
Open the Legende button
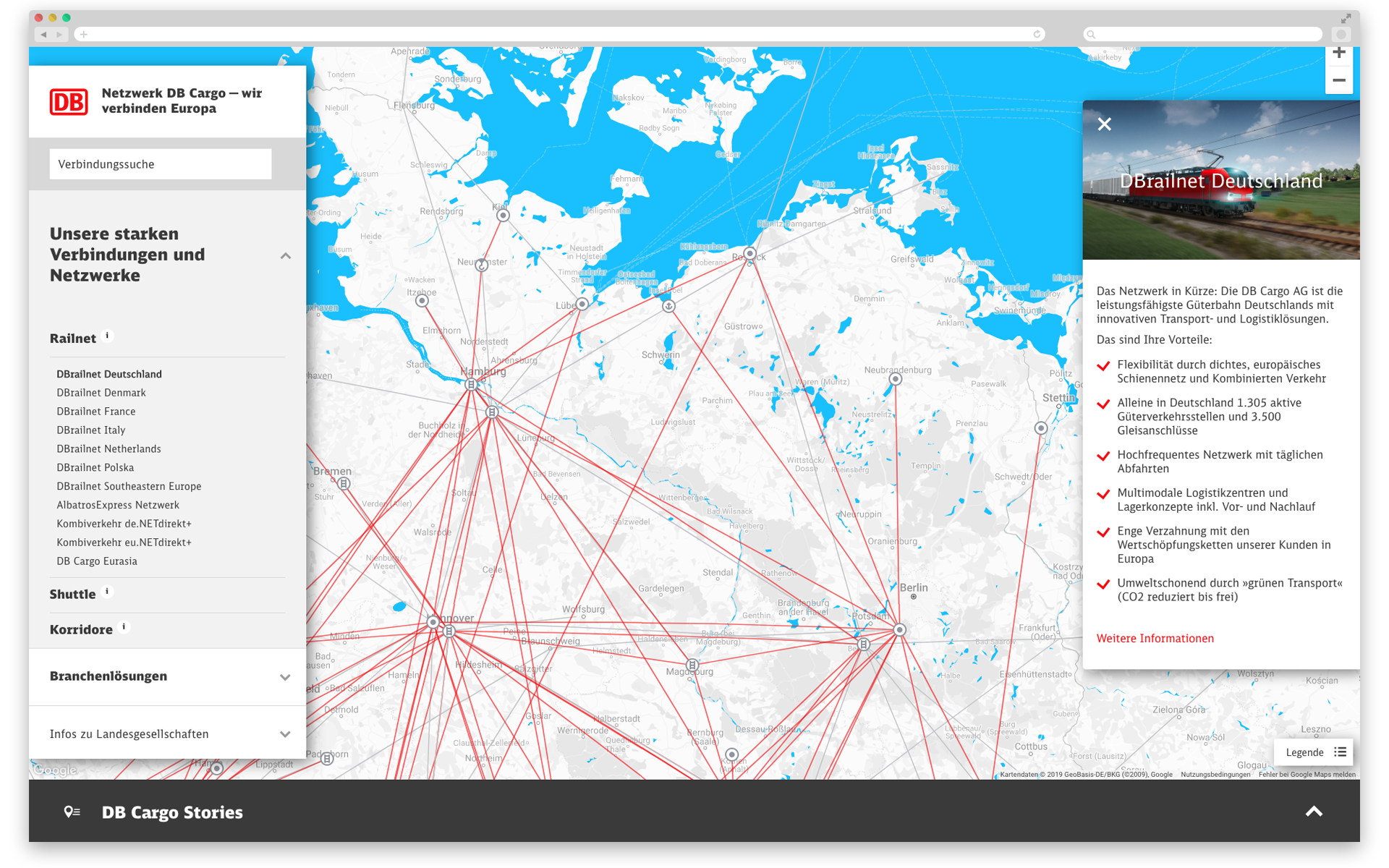(x=1314, y=752)
